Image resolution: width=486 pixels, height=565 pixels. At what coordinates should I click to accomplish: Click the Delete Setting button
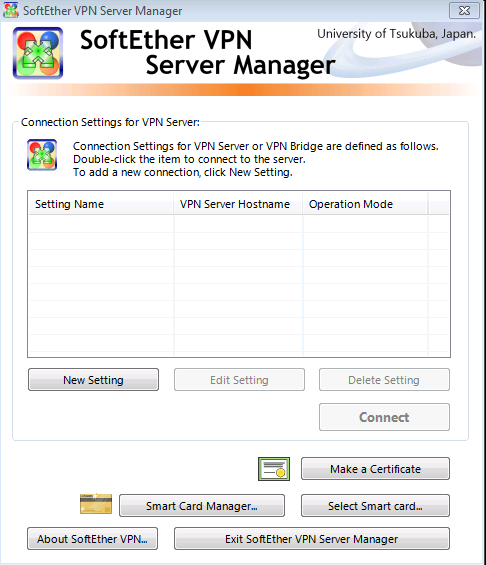pos(384,379)
